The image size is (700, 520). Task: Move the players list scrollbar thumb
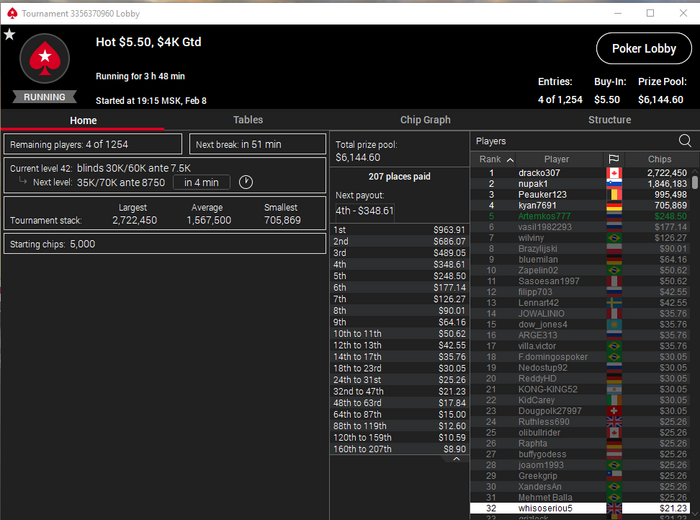click(x=695, y=183)
